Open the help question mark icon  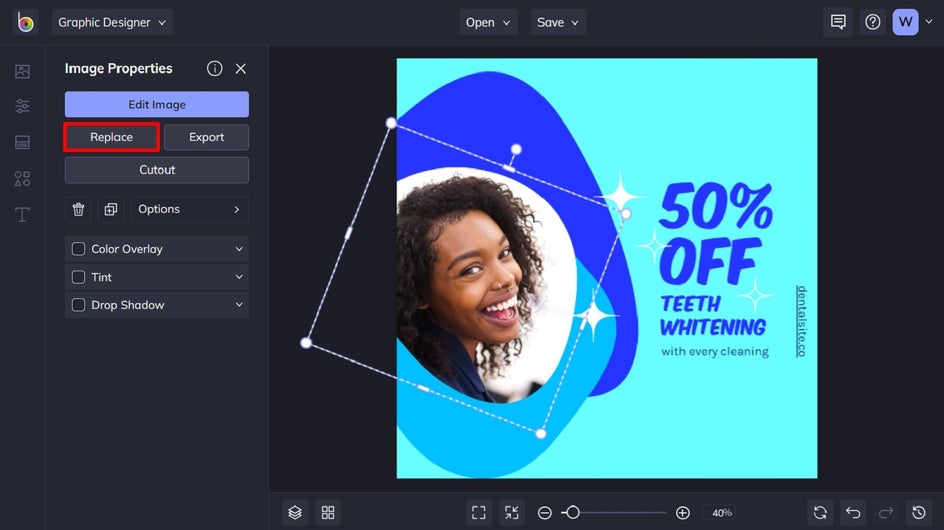pyautogui.click(x=873, y=22)
